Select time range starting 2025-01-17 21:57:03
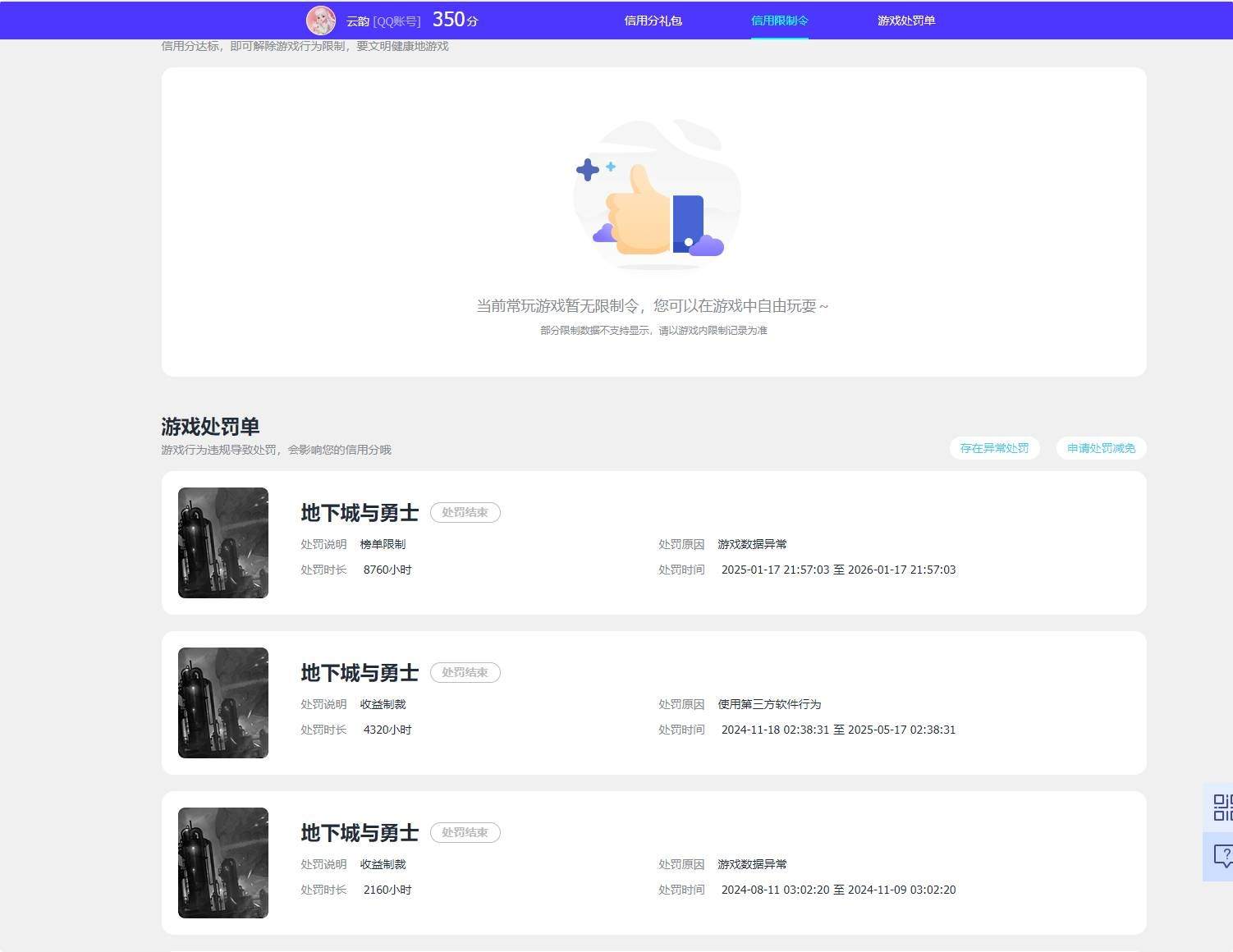The width and height of the screenshot is (1233, 952). pos(838,570)
